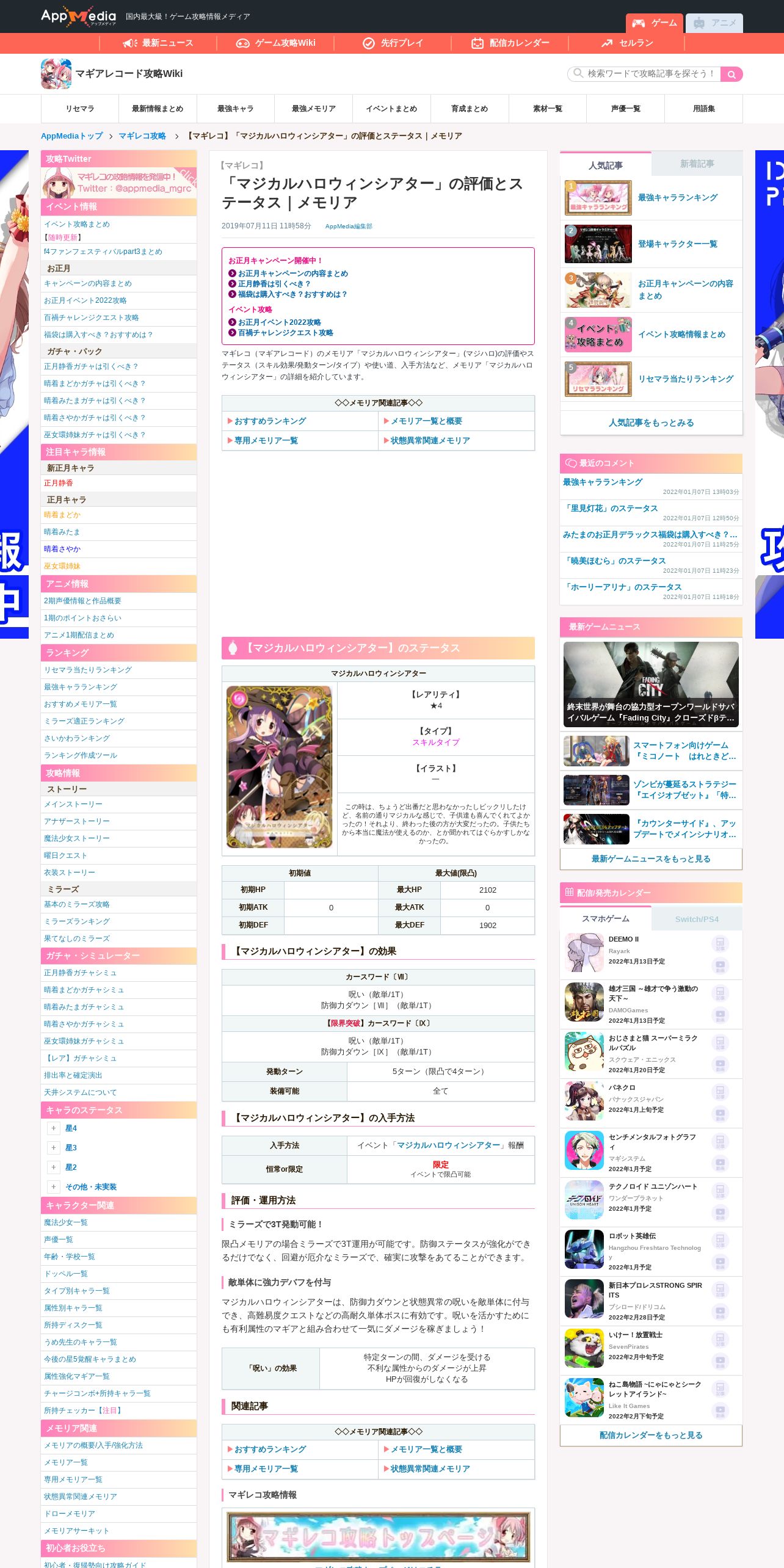Expand 星3 character status list
The image size is (784, 1568).
coord(54,1148)
